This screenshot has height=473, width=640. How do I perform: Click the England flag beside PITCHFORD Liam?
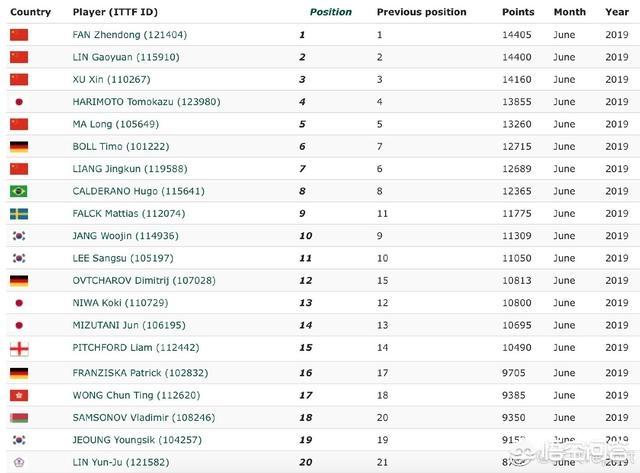19,349
